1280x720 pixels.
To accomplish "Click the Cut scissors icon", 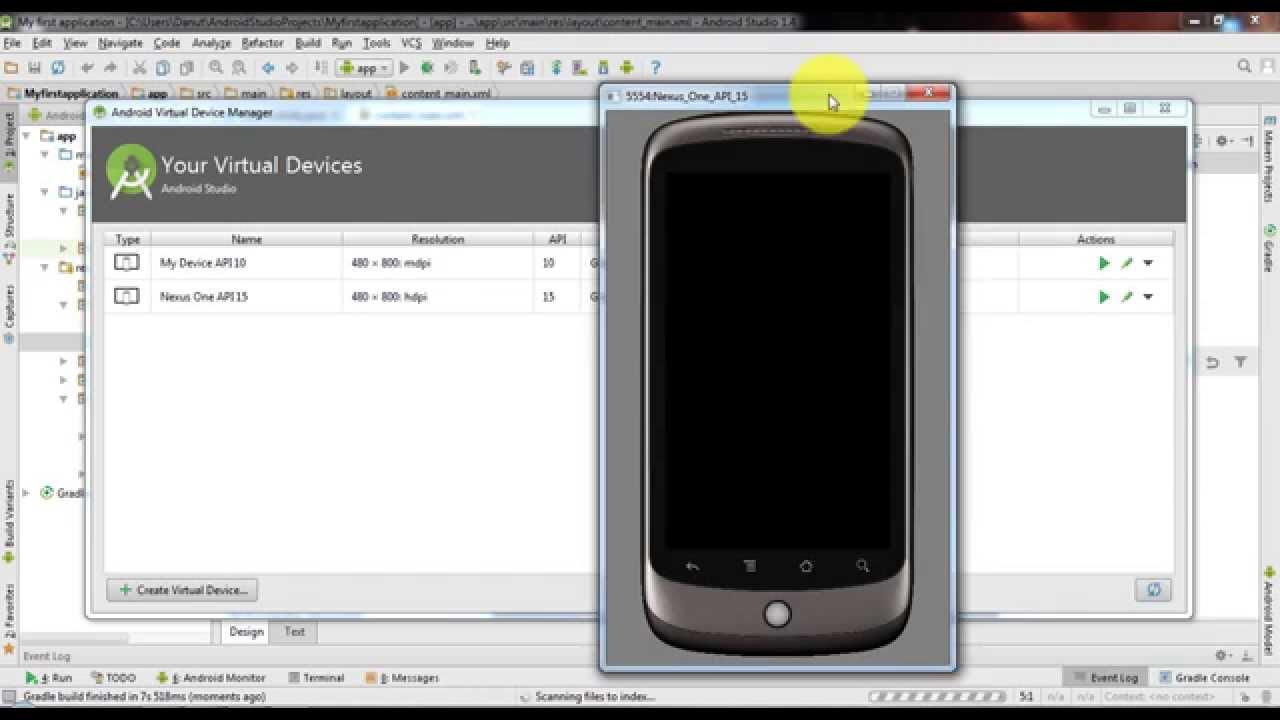I will click(139, 68).
